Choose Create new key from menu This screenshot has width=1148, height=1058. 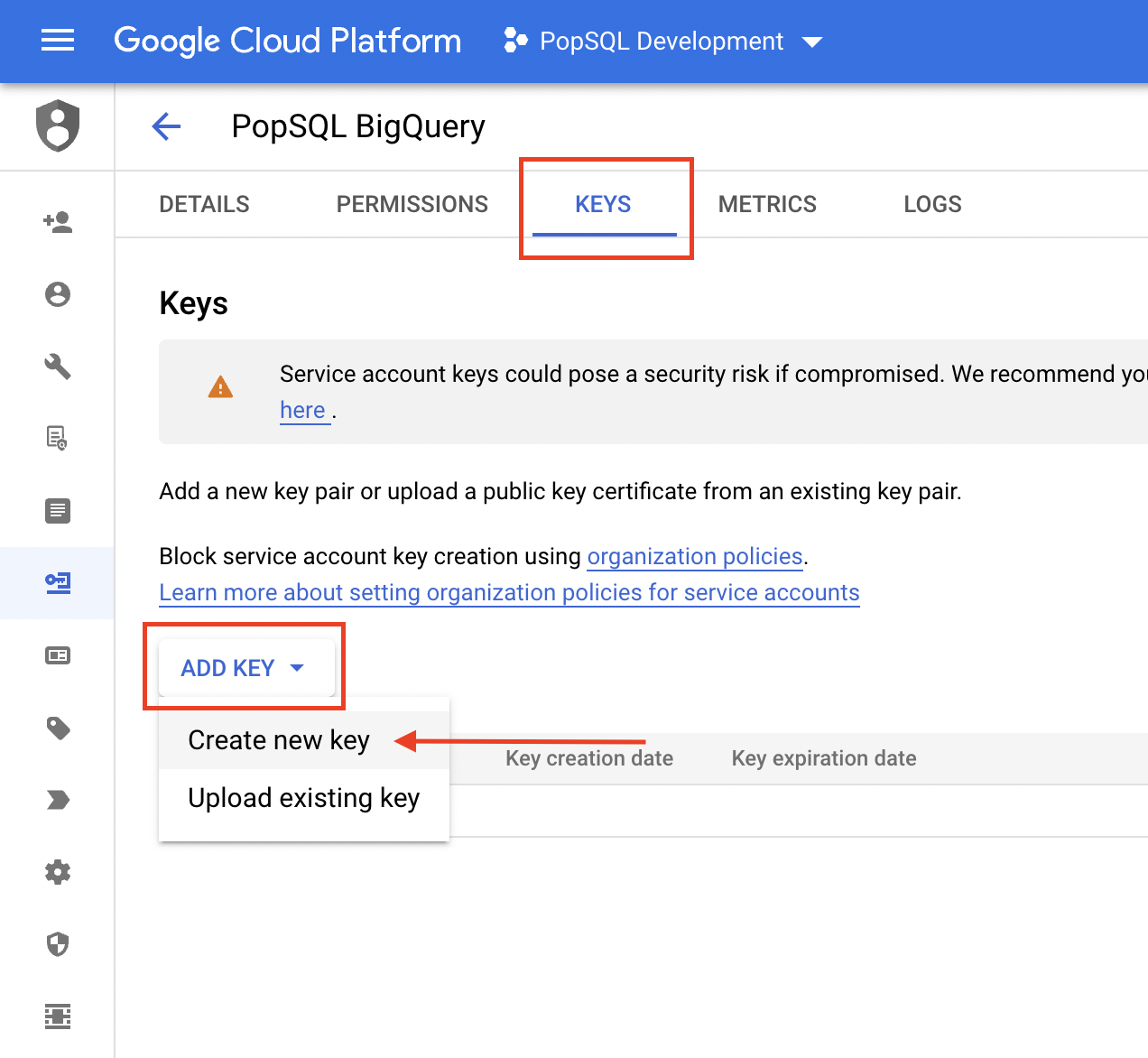(279, 740)
